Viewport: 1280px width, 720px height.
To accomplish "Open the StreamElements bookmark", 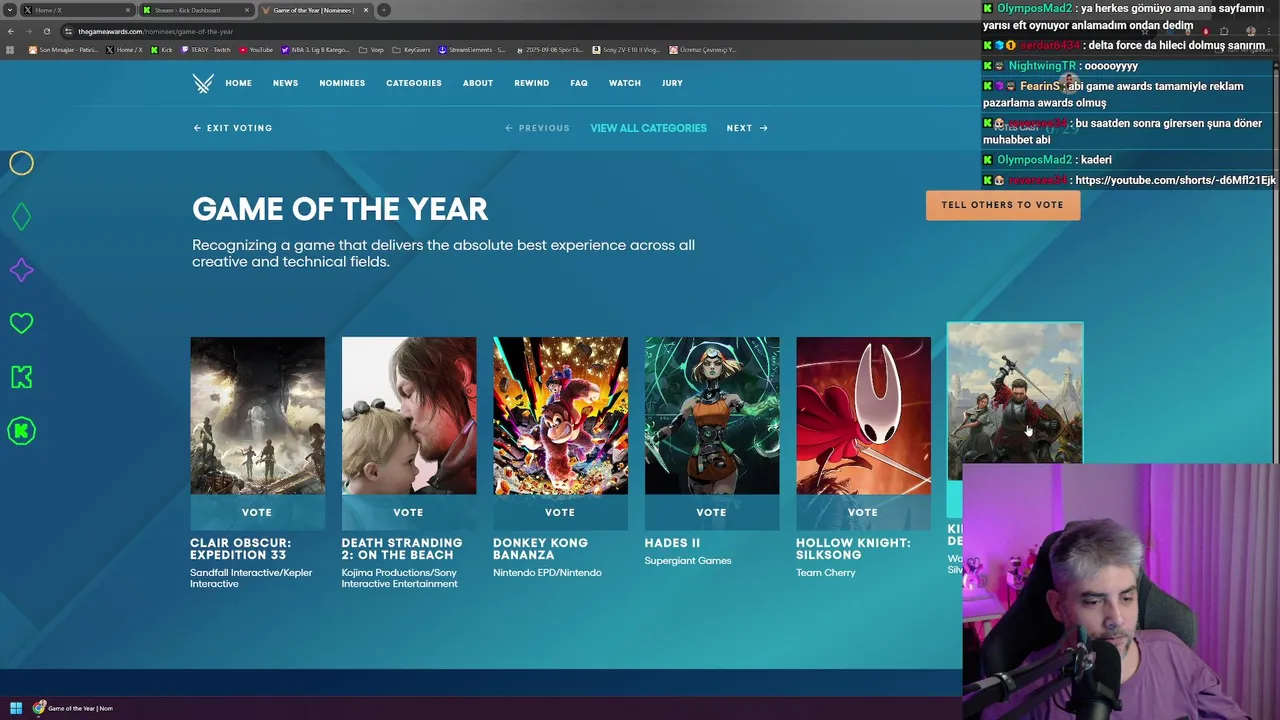I will 472,49.
